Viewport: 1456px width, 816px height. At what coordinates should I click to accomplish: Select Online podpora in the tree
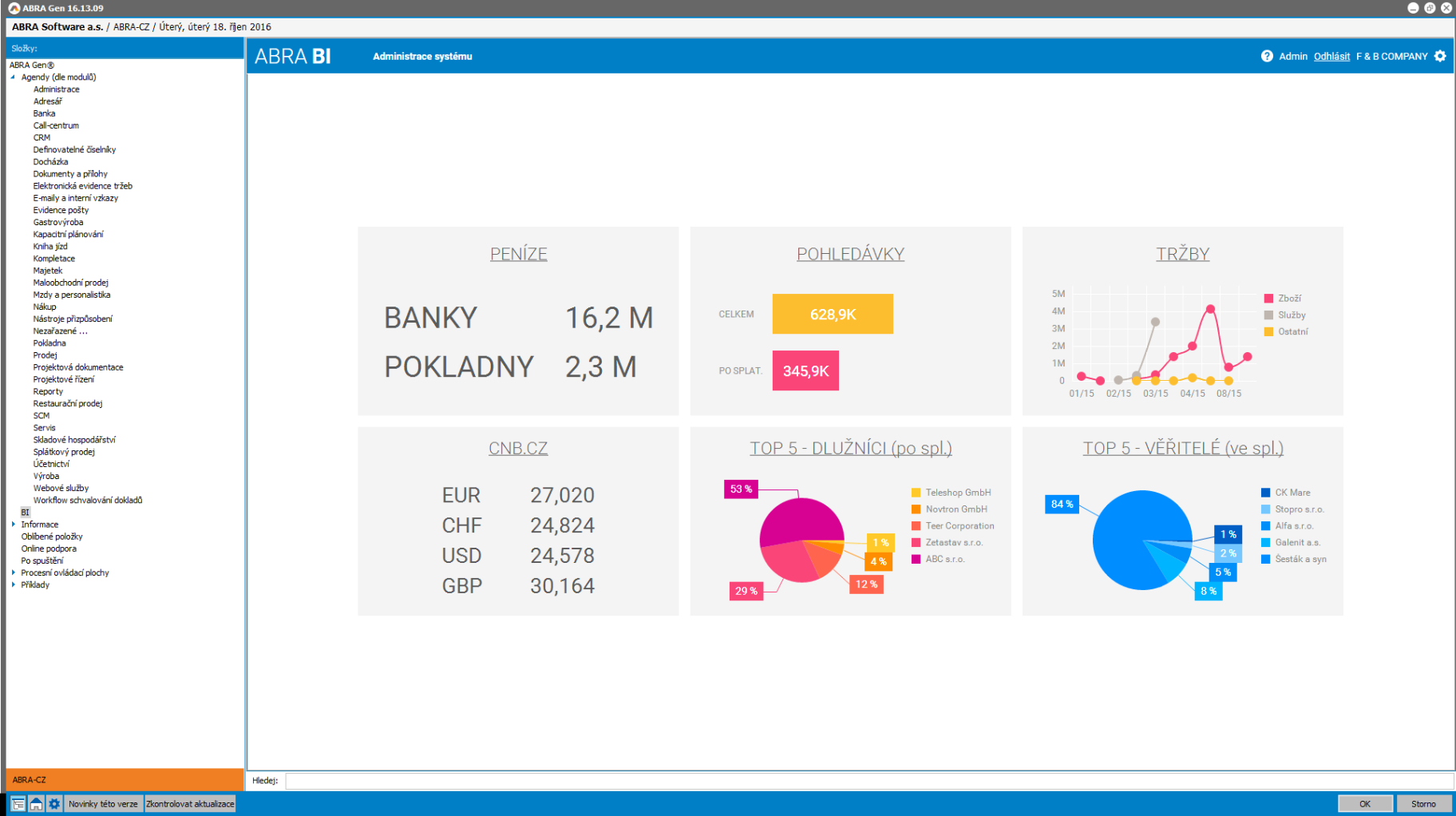[49, 549]
